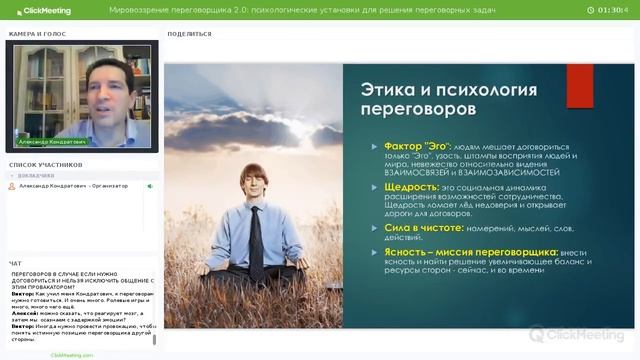Click the ЧАТ panel header
This screenshot has width=640, height=360.
tap(15, 264)
